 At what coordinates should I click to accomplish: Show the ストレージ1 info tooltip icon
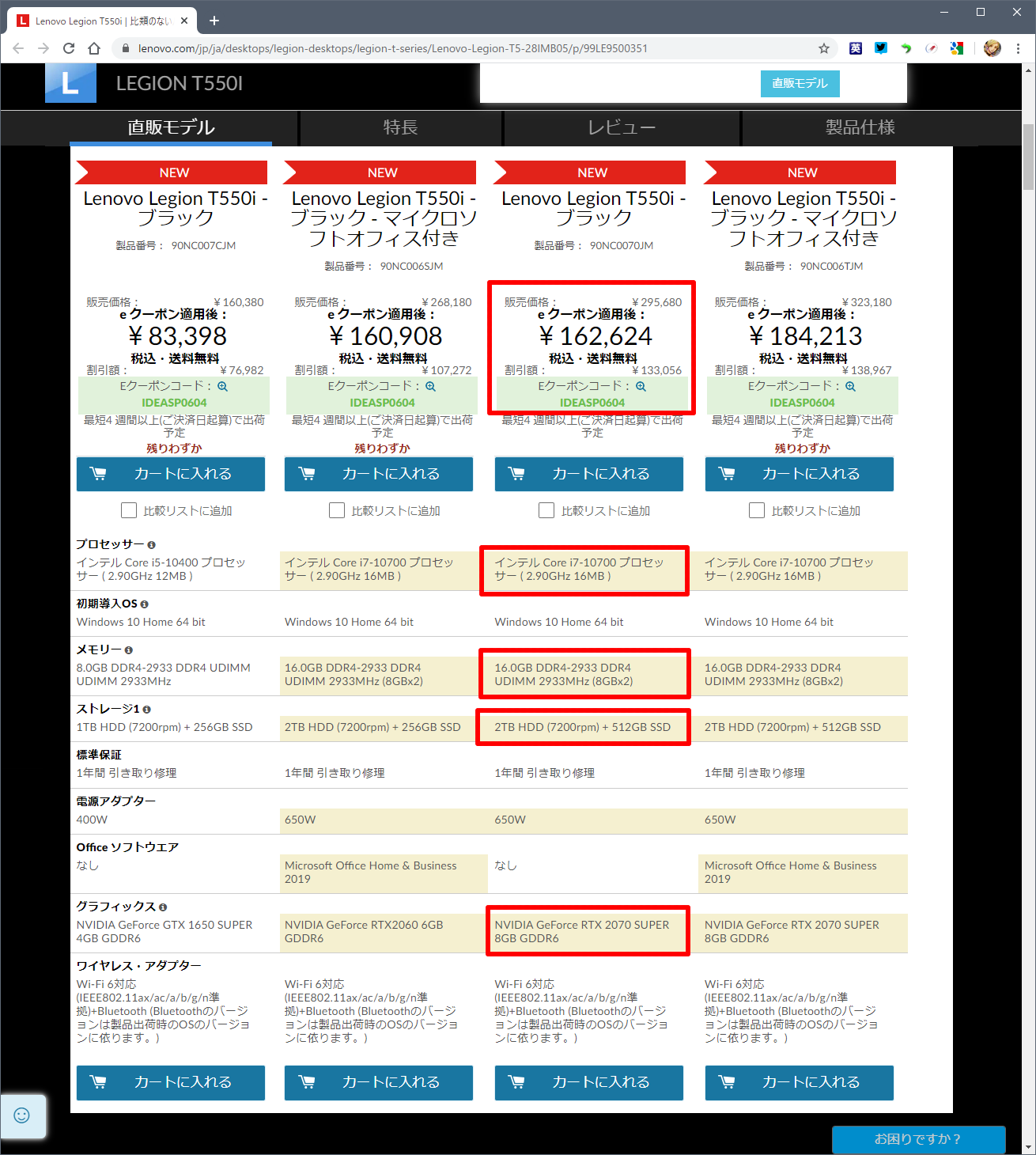coord(146,710)
